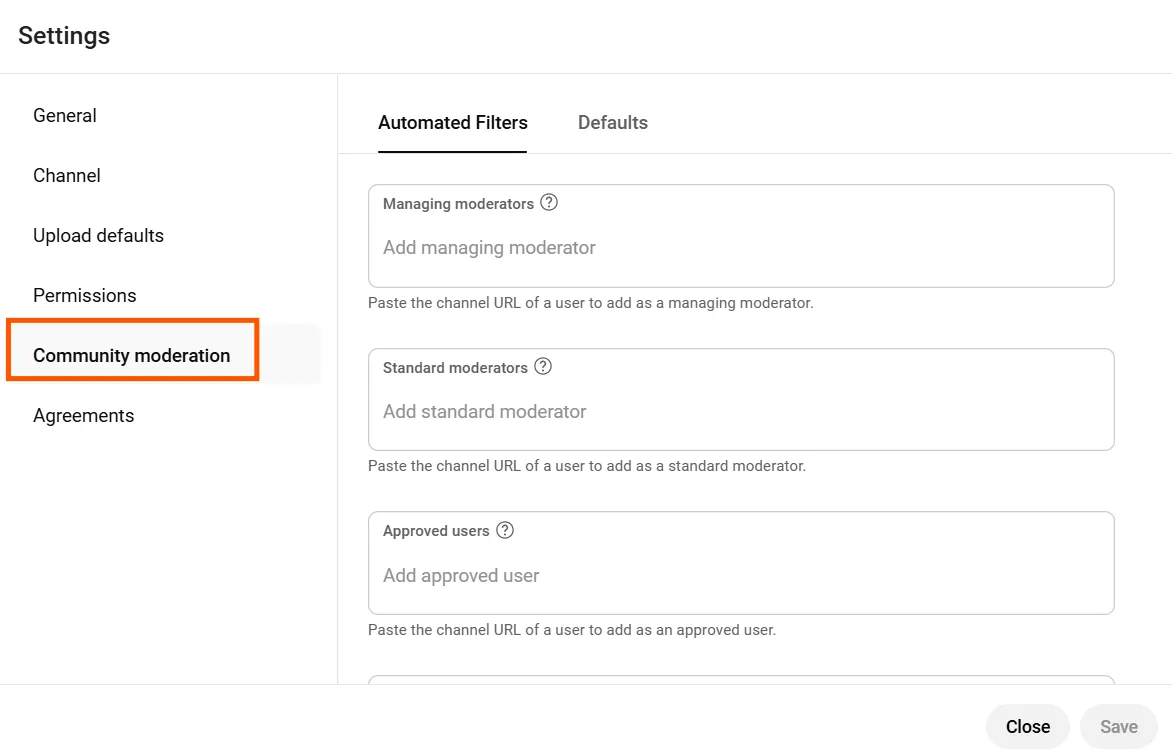Open the Managing moderators help tooltip

(x=548, y=203)
